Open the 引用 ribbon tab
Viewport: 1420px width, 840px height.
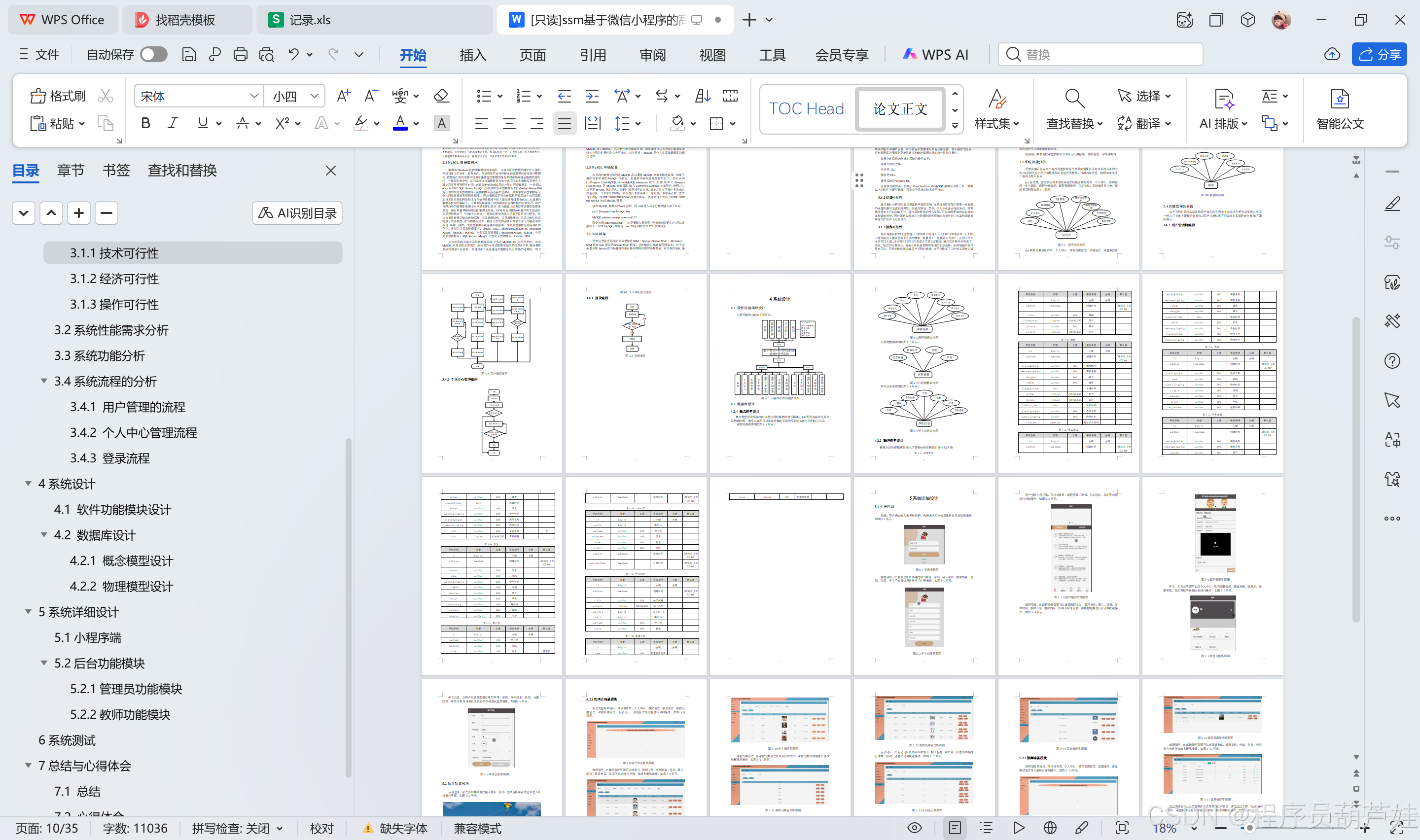click(x=593, y=54)
